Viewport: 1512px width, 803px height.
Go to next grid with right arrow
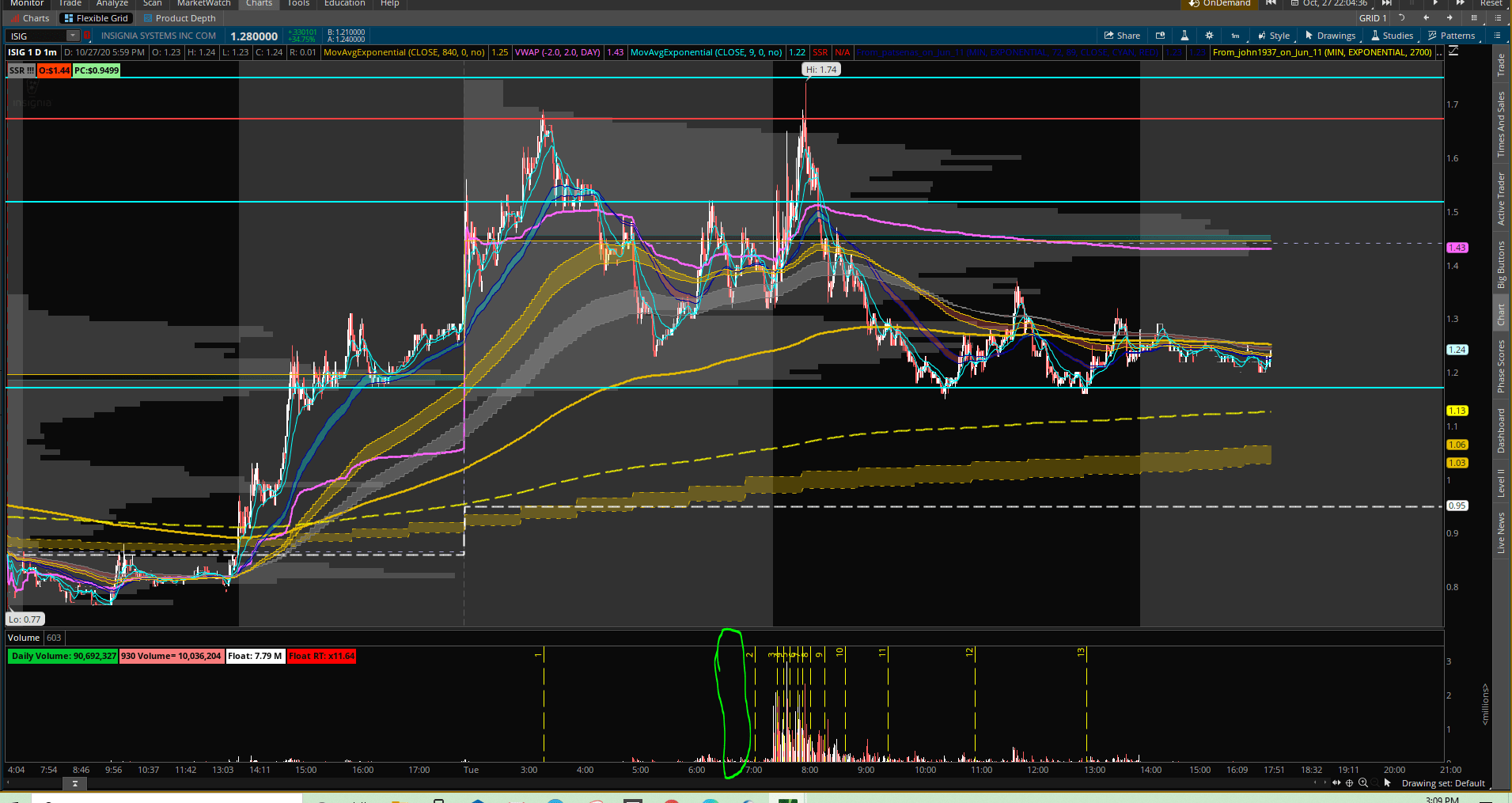pyautogui.click(x=1449, y=18)
